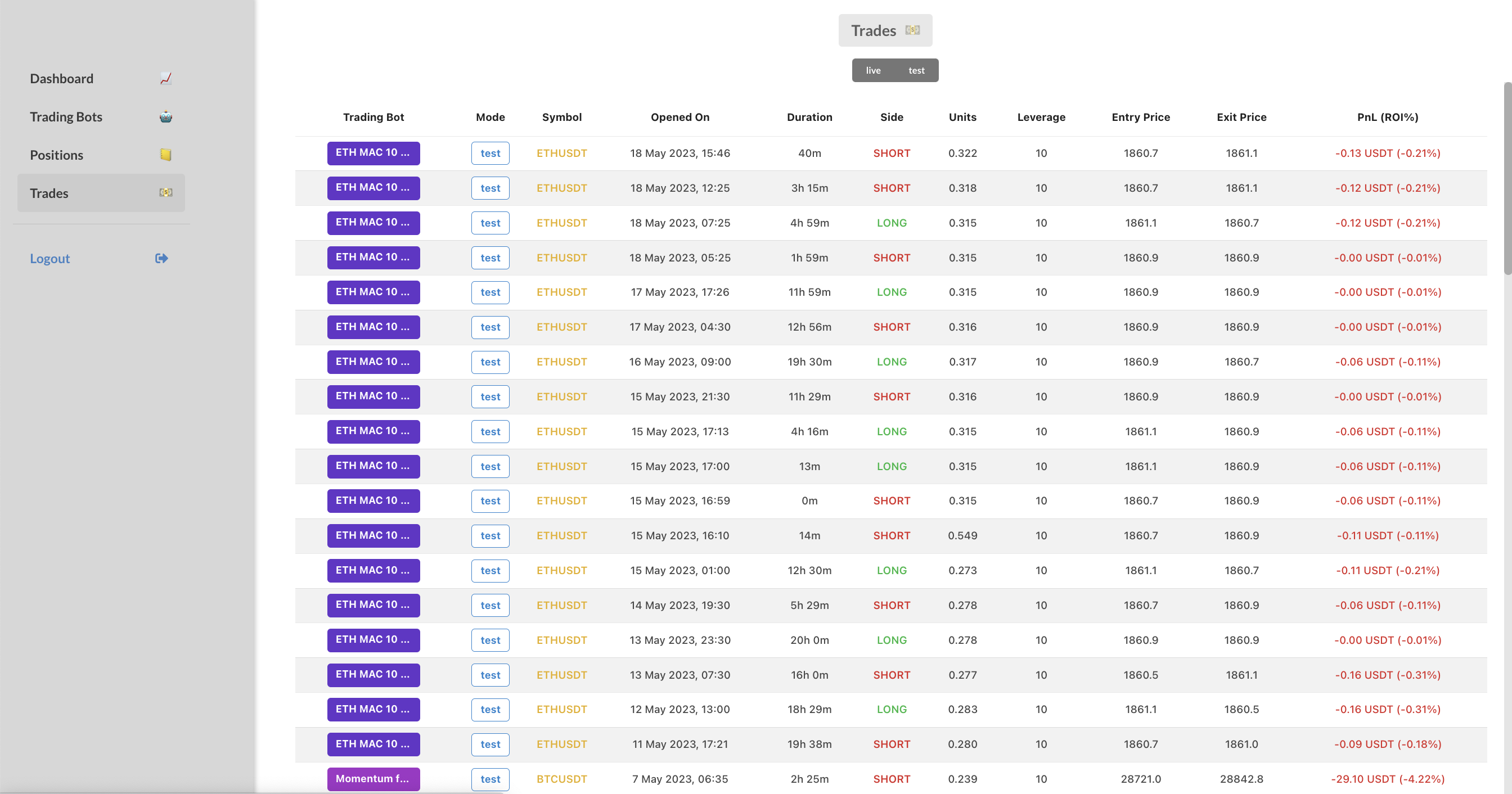Click test mode badge for BTCUSDT trade

[490, 779]
